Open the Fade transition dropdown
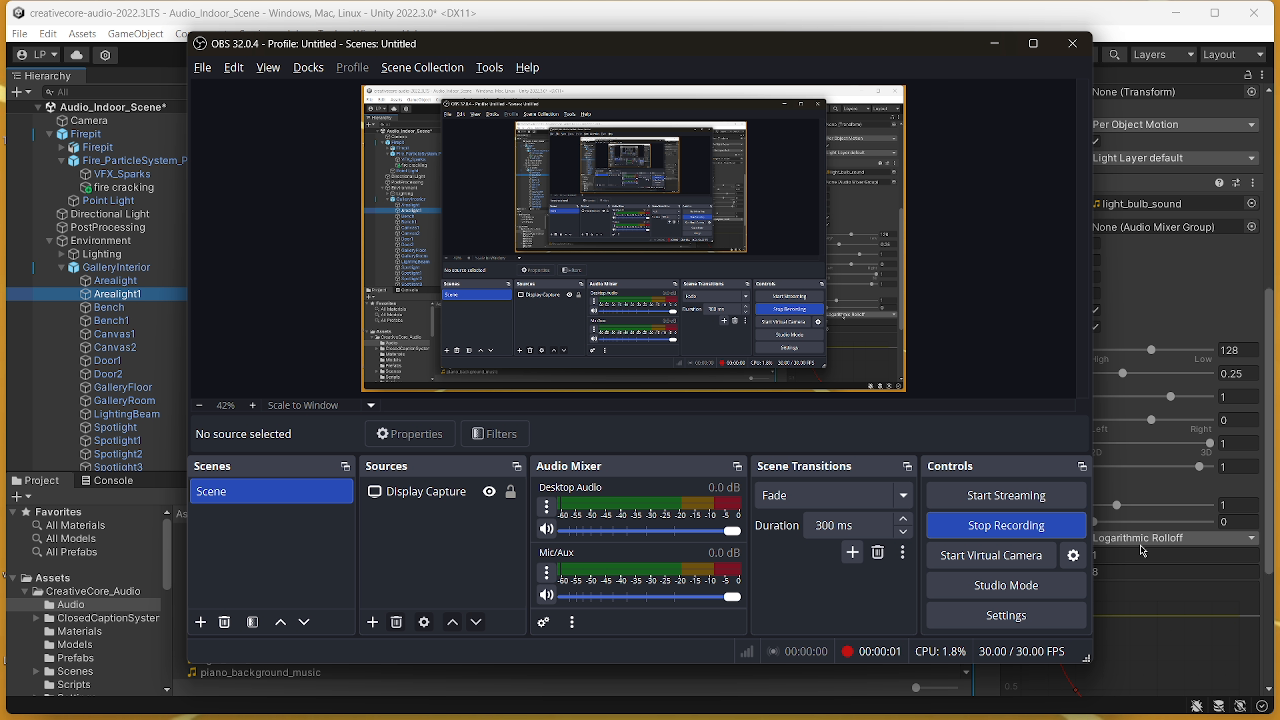The height and width of the screenshot is (720, 1280). click(x=903, y=496)
